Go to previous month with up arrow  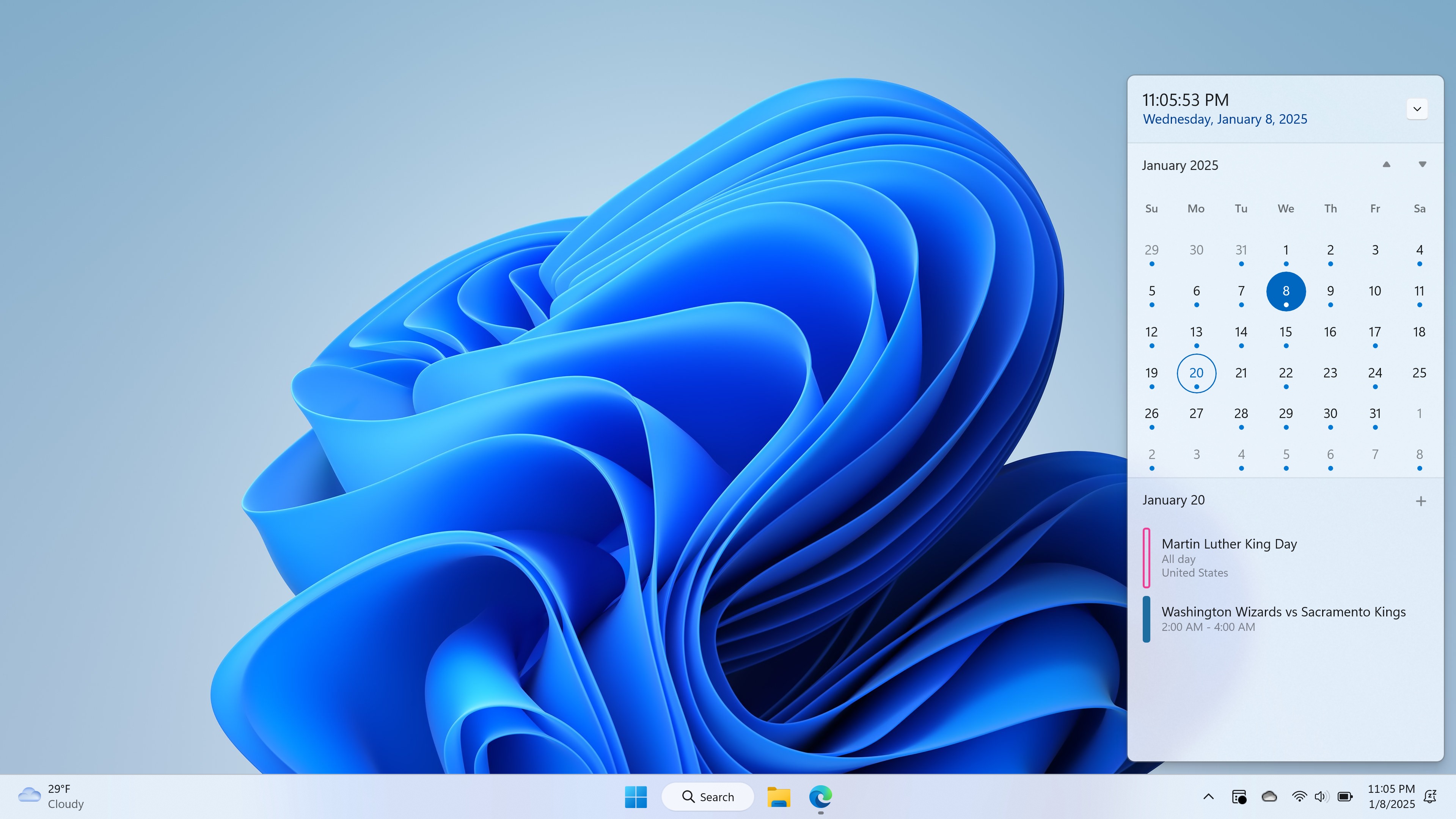tap(1387, 165)
